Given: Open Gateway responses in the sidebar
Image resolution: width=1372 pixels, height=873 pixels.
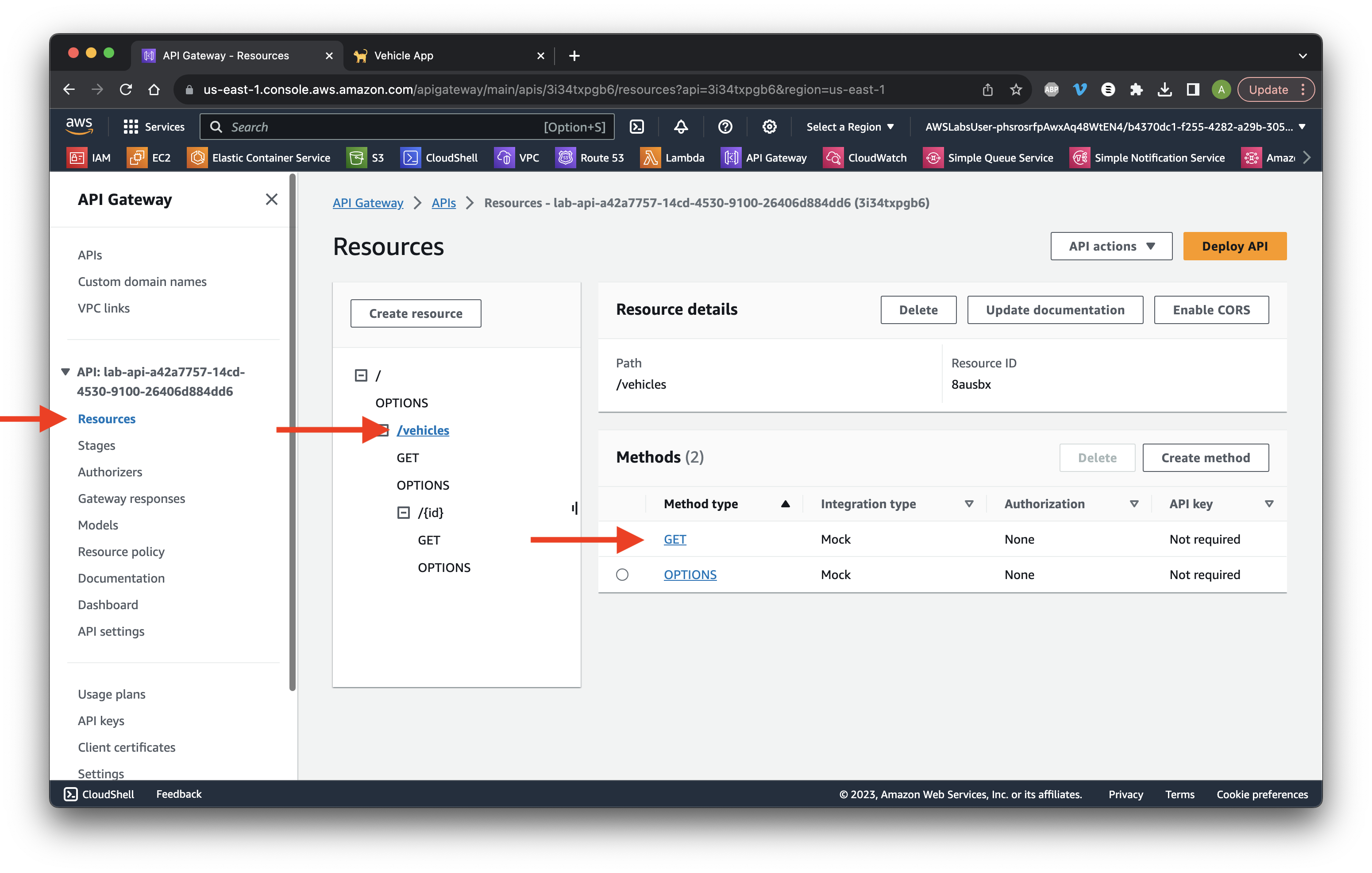Looking at the screenshot, I should [x=131, y=498].
